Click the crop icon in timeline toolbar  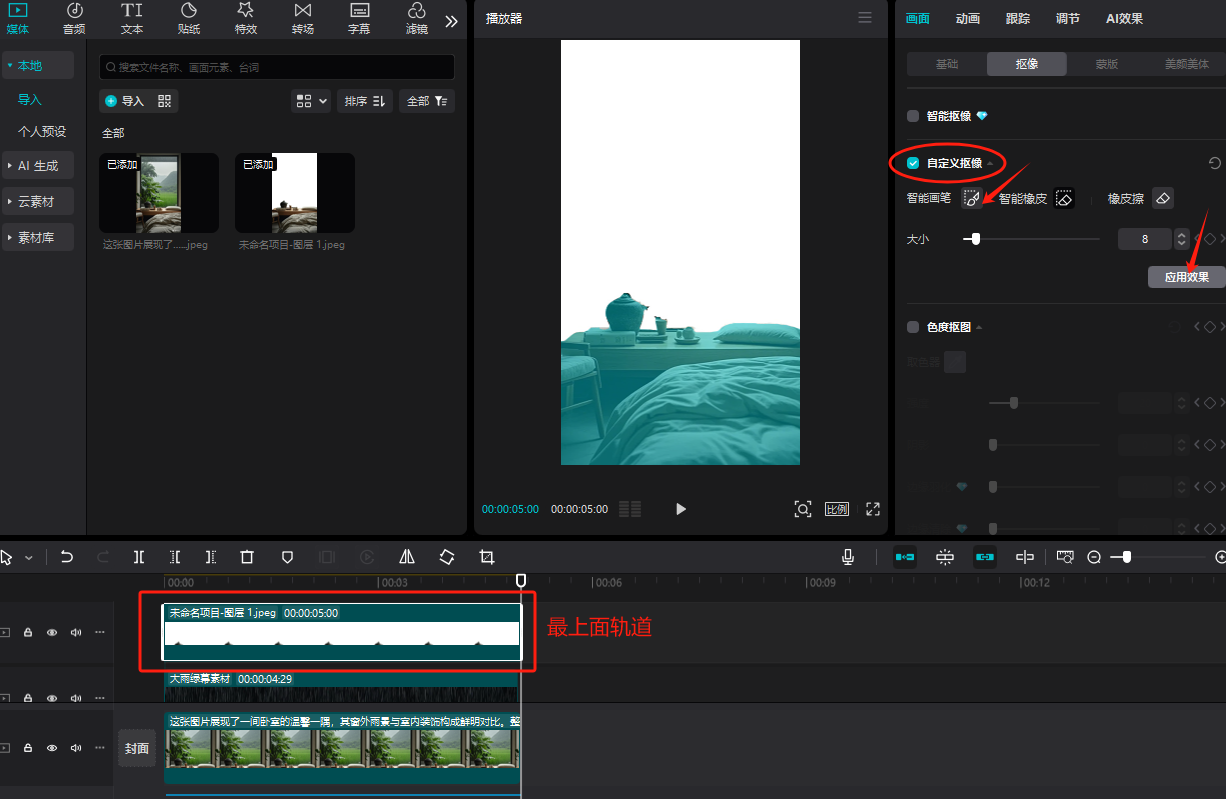click(x=487, y=557)
